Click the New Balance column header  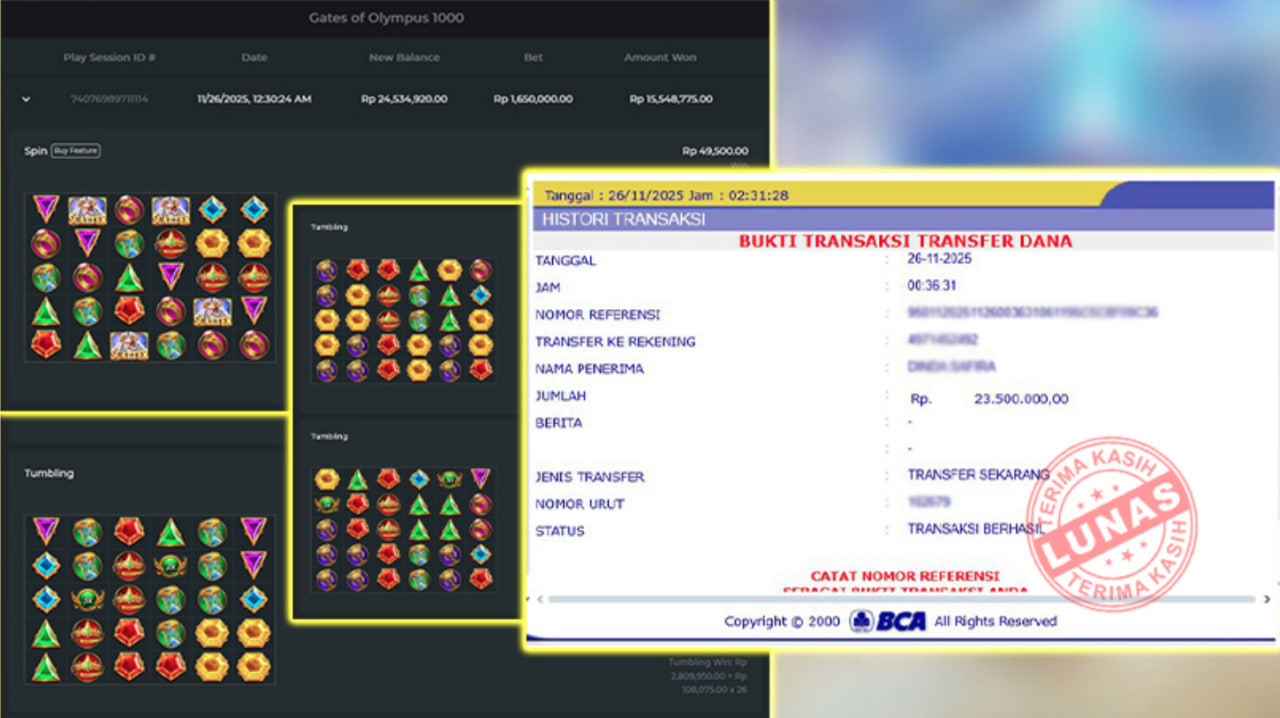pyautogui.click(x=404, y=58)
